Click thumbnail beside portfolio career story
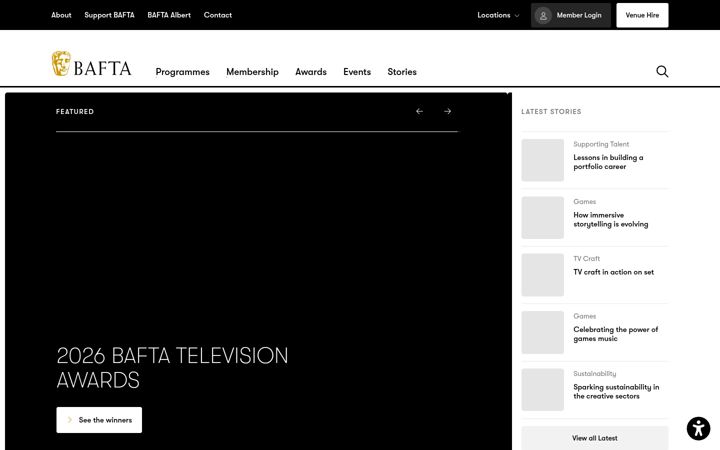This screenshot has width=720, height=450. click(542, 160)
